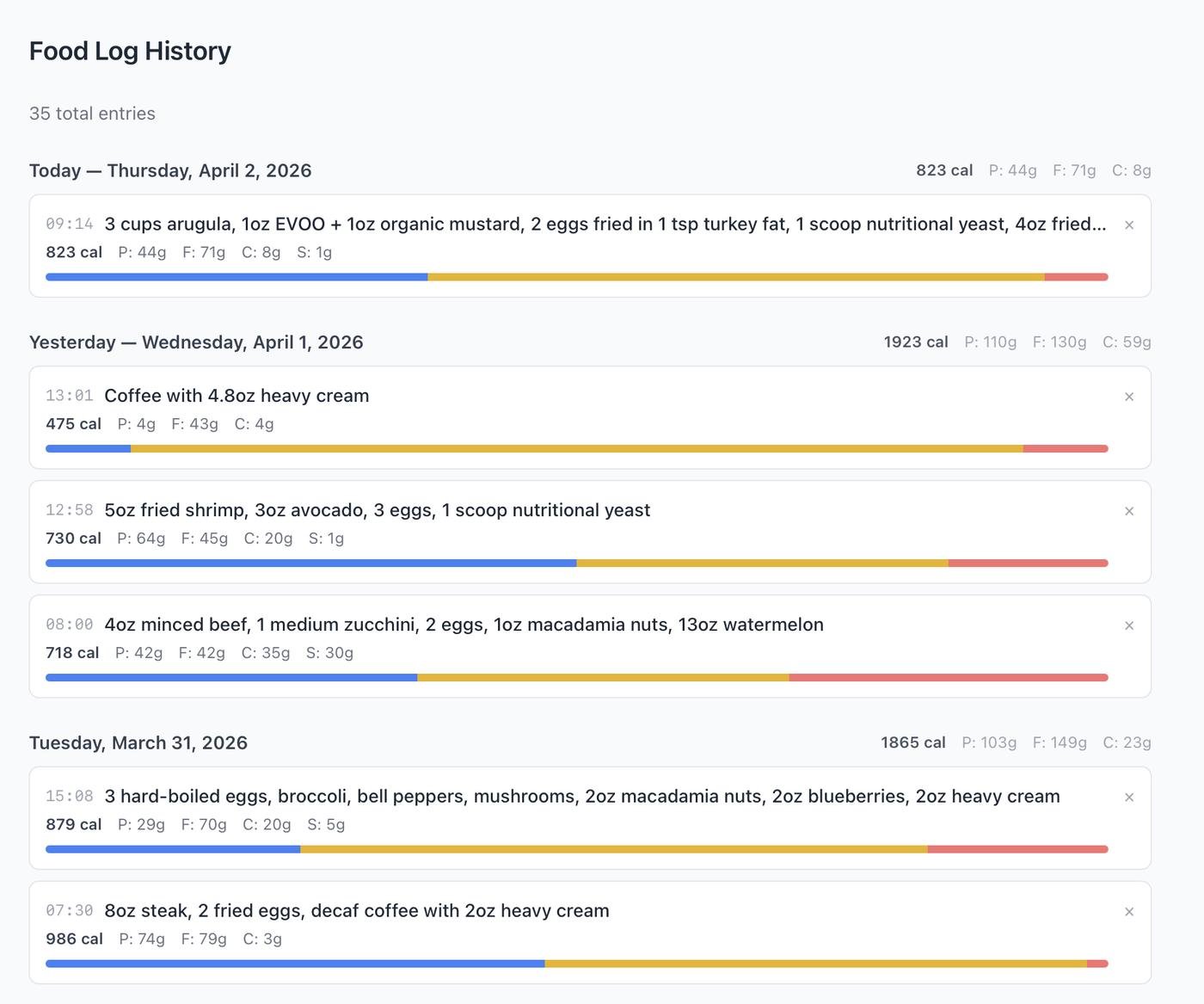The image size is (1204, 1004).
Task: Click the red carbs segment of watermelon entry bar
Action: 948,678
